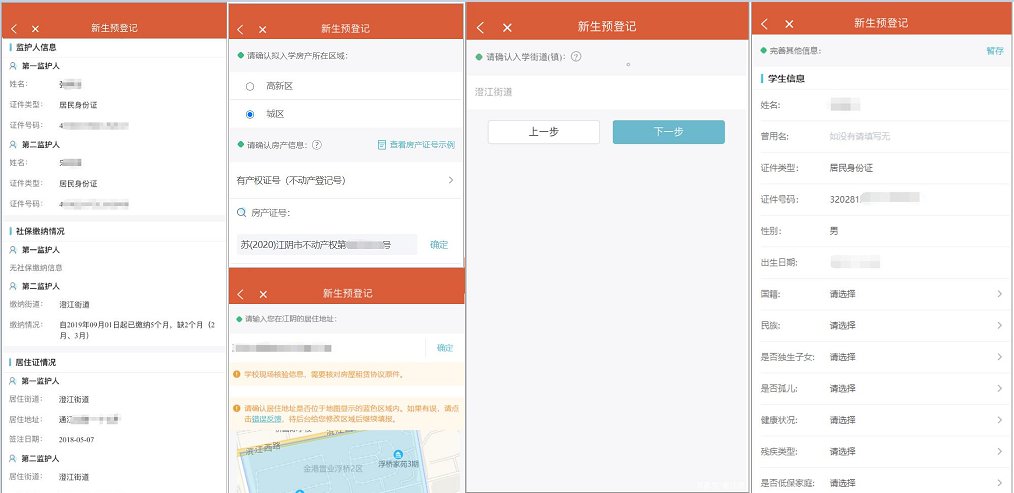Click the 下一步 button
The width and height of the screenshot is (1014, 493).
668,132
